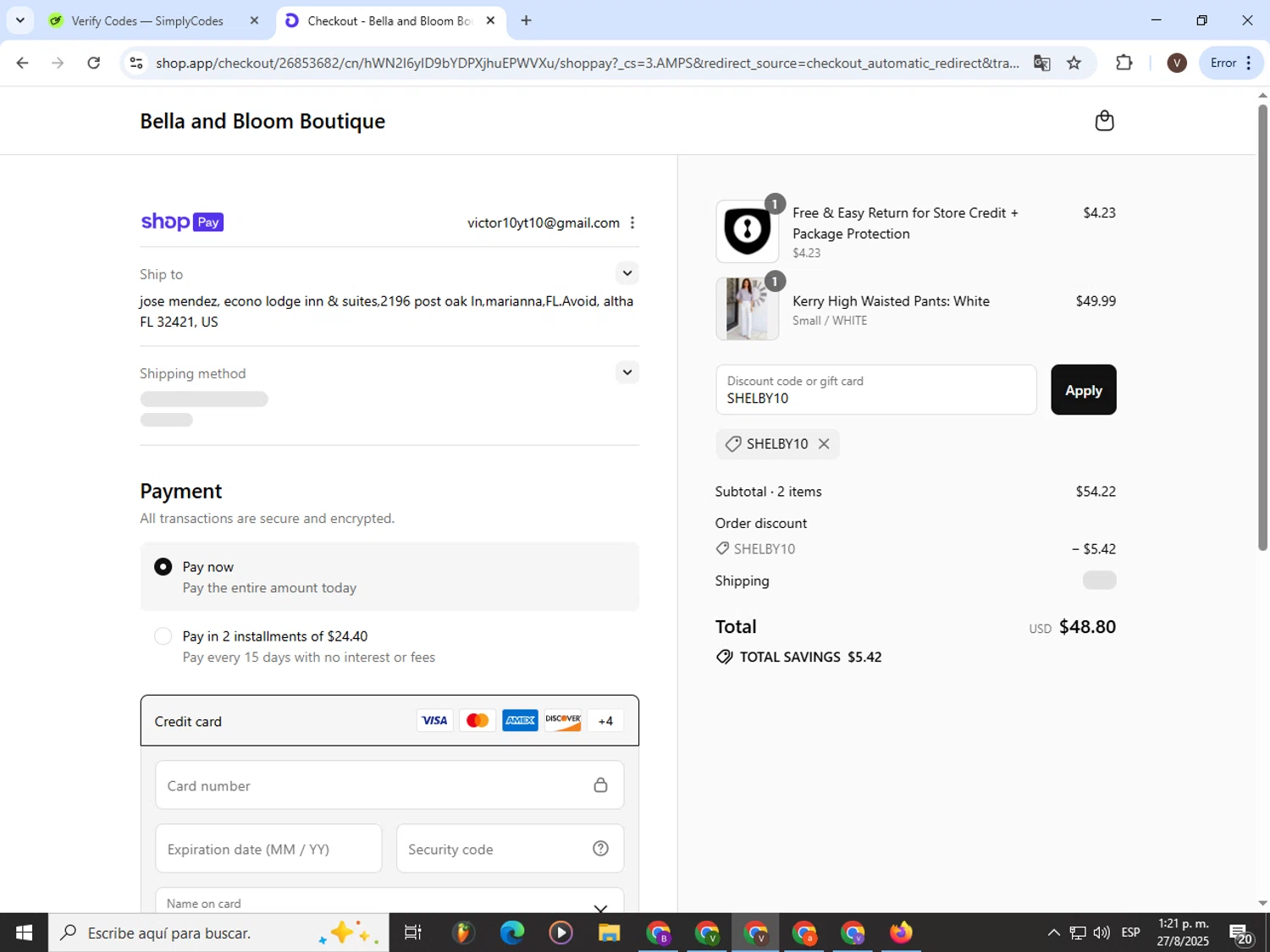Click the Mastercard logo
The width and height of the screenshot is (1270, 952).
(478, 721)
